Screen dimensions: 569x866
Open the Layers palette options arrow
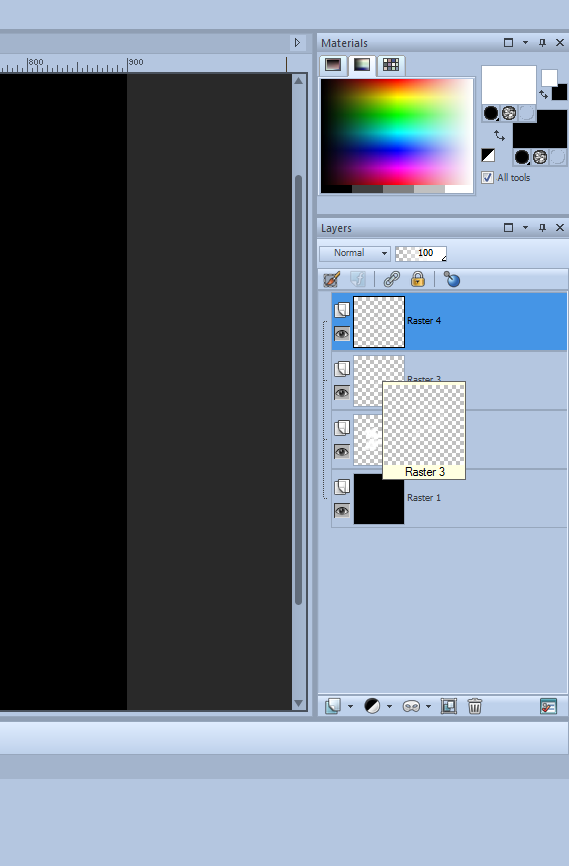pyautogui.click(x=525, y=228)
